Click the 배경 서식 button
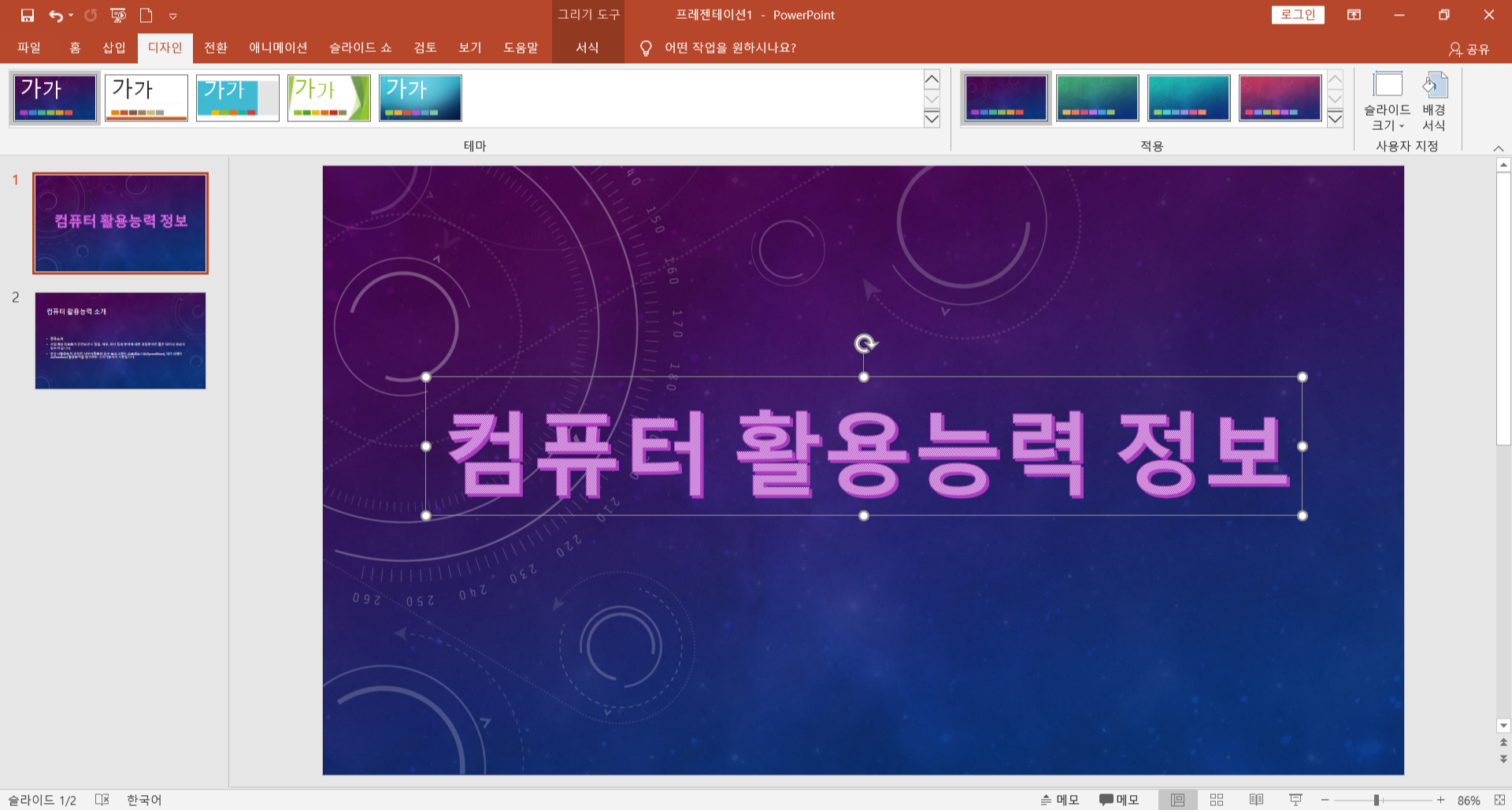1512x810 pixels. [x=1434, y=102]
